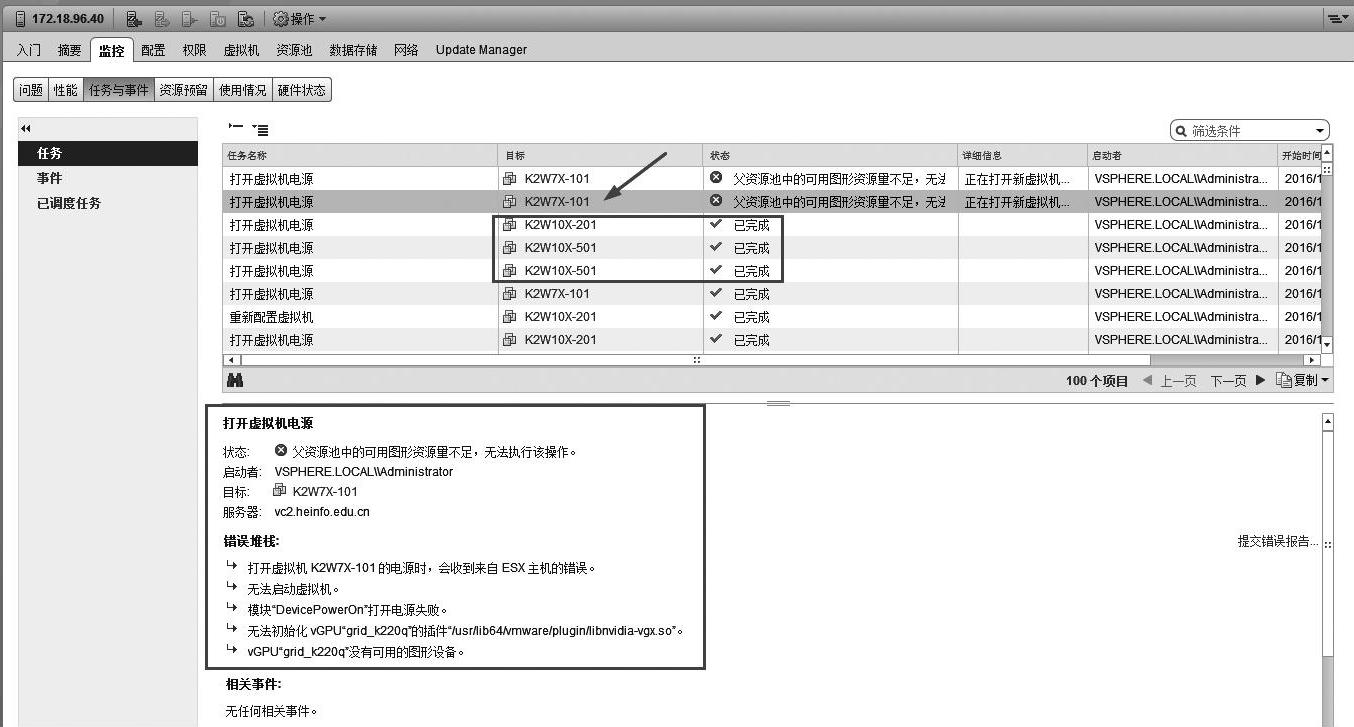Switch to the 入门 tab

coord(29,50)
